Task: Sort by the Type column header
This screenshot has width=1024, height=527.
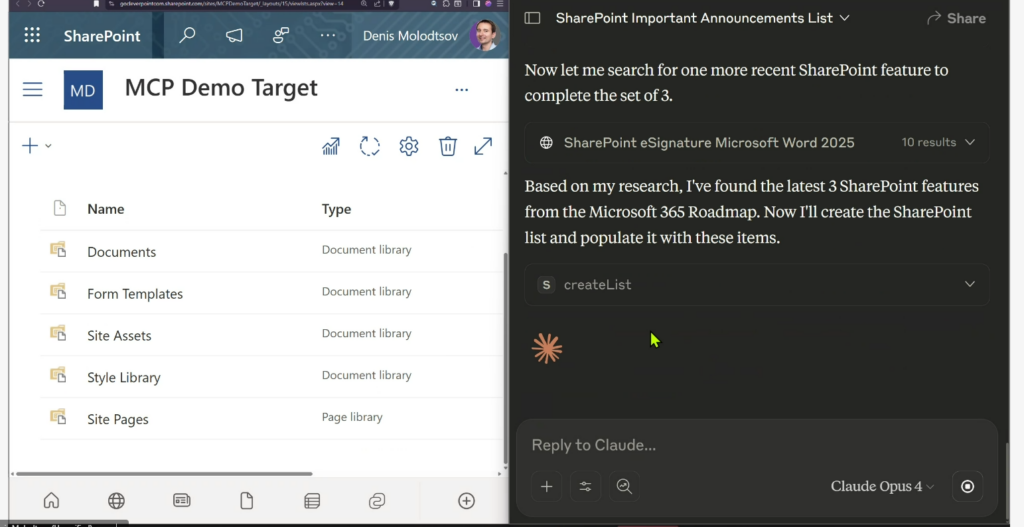Action: [336, 209]
